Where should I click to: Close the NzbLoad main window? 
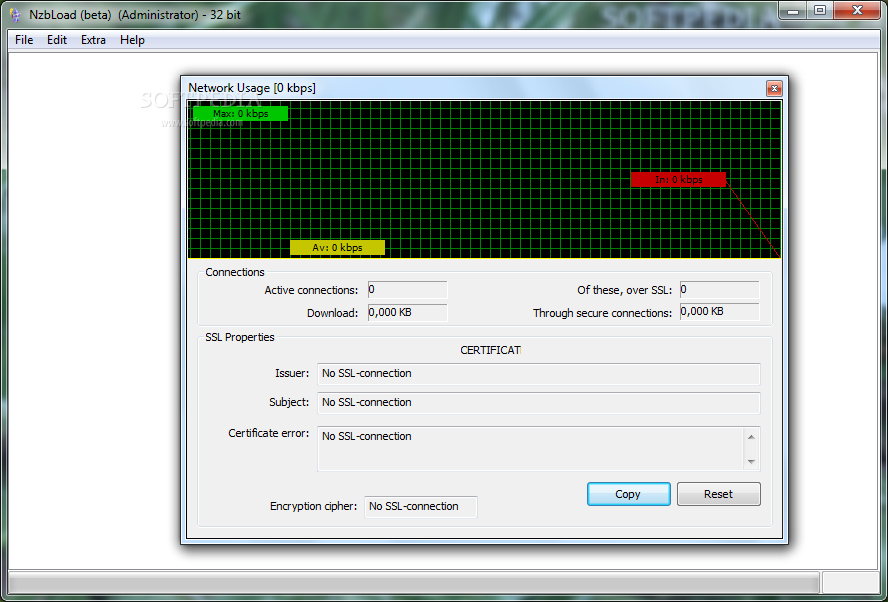point(857,11)
